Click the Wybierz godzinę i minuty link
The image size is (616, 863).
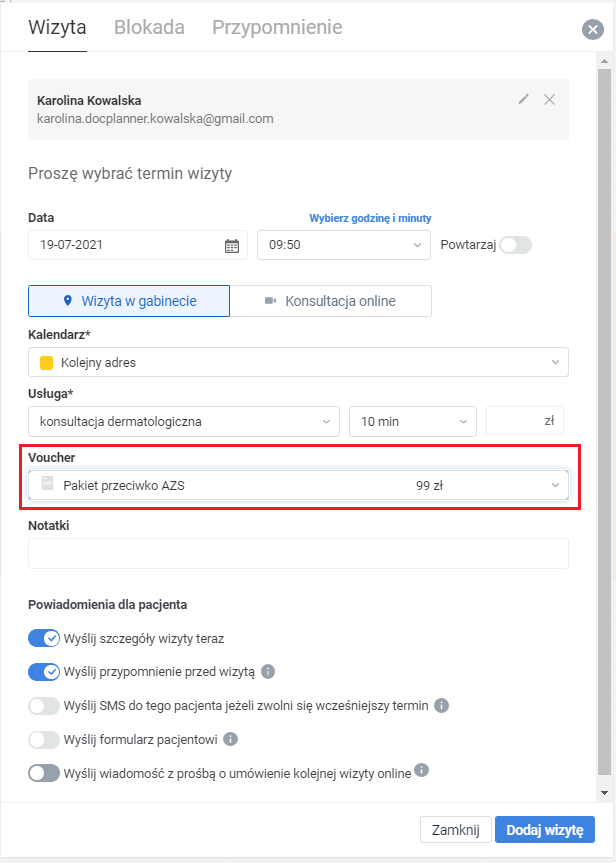[370, 218]
